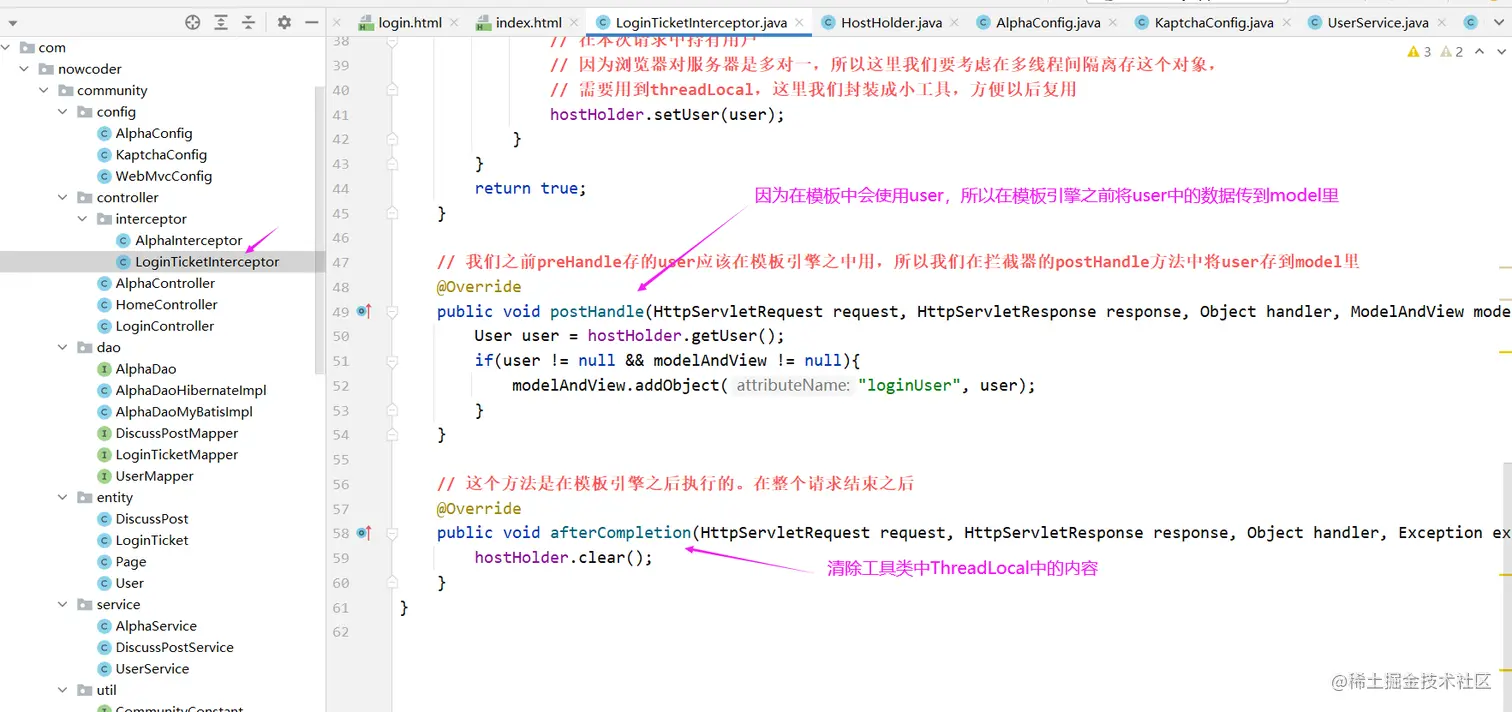Open Project panel settings gear

click(x=284, y=22)
